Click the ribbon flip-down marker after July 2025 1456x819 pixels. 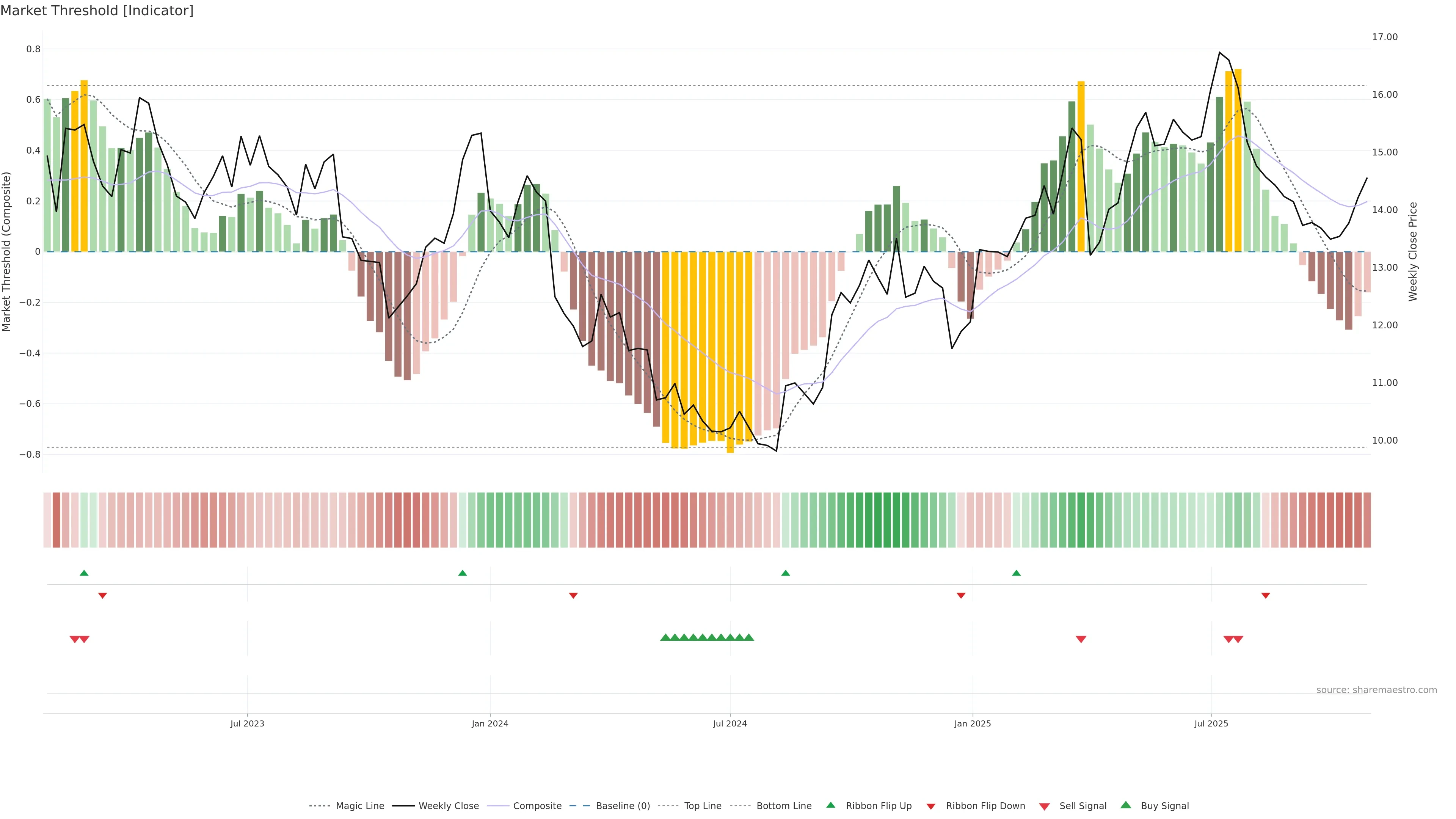pyautogui.click(x=1266, y=596)
